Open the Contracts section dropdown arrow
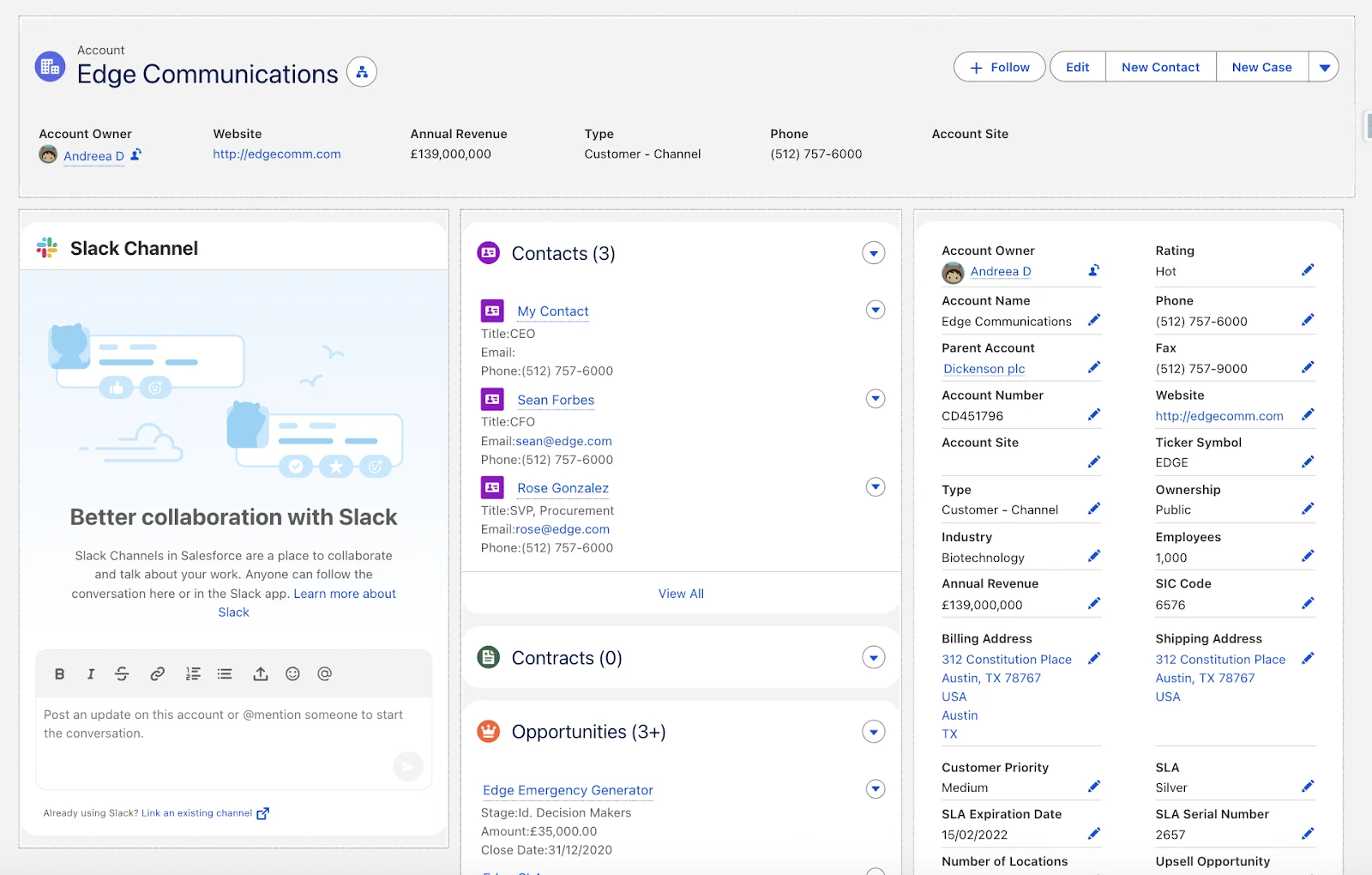Screen dimensions: 1372x875 [873, 658]
